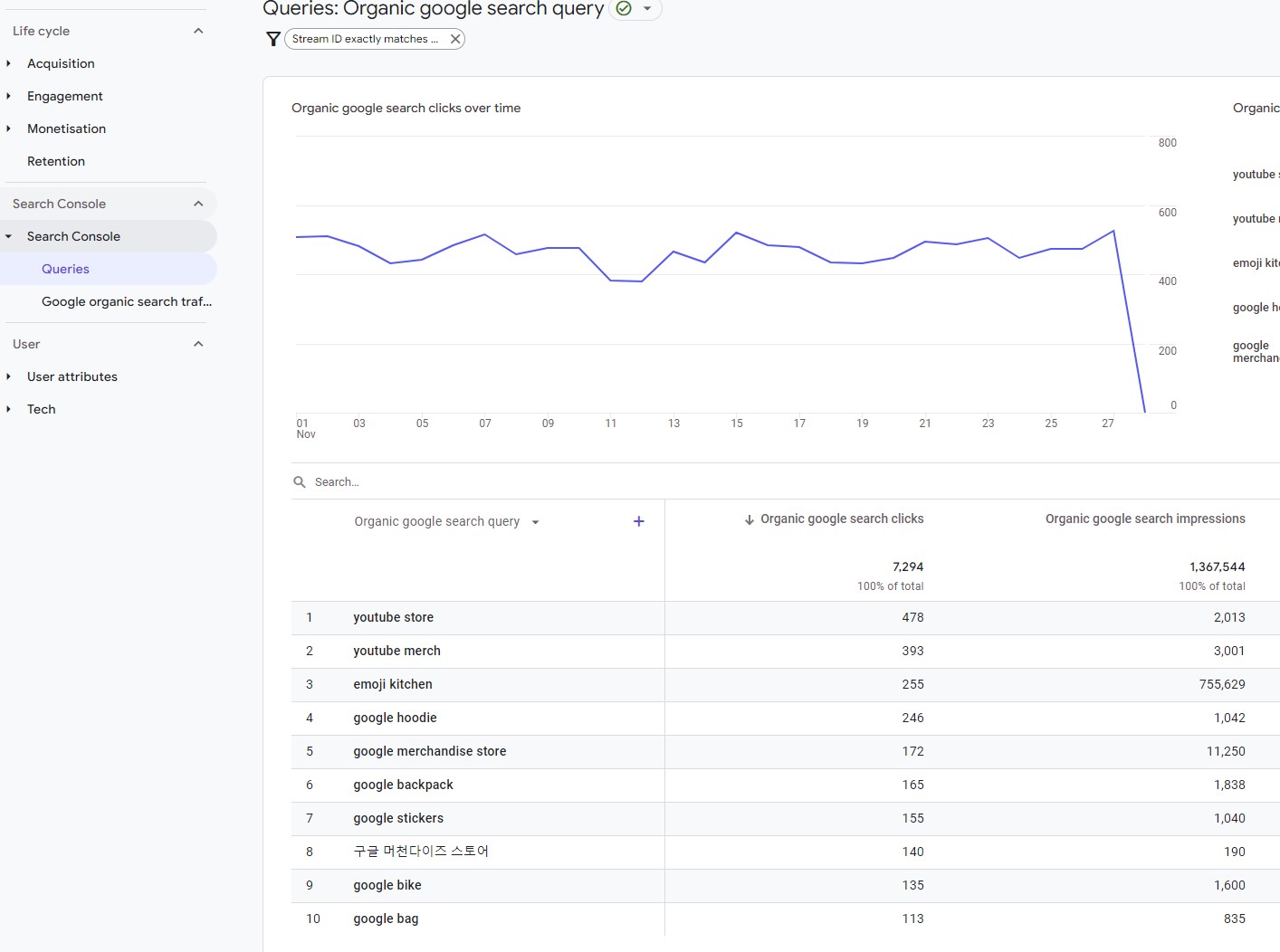Click the Stream ID exactly matches filter chip
Viewport: 1280px width, 952px height.
pyautogui.click(x=365, y=39)
